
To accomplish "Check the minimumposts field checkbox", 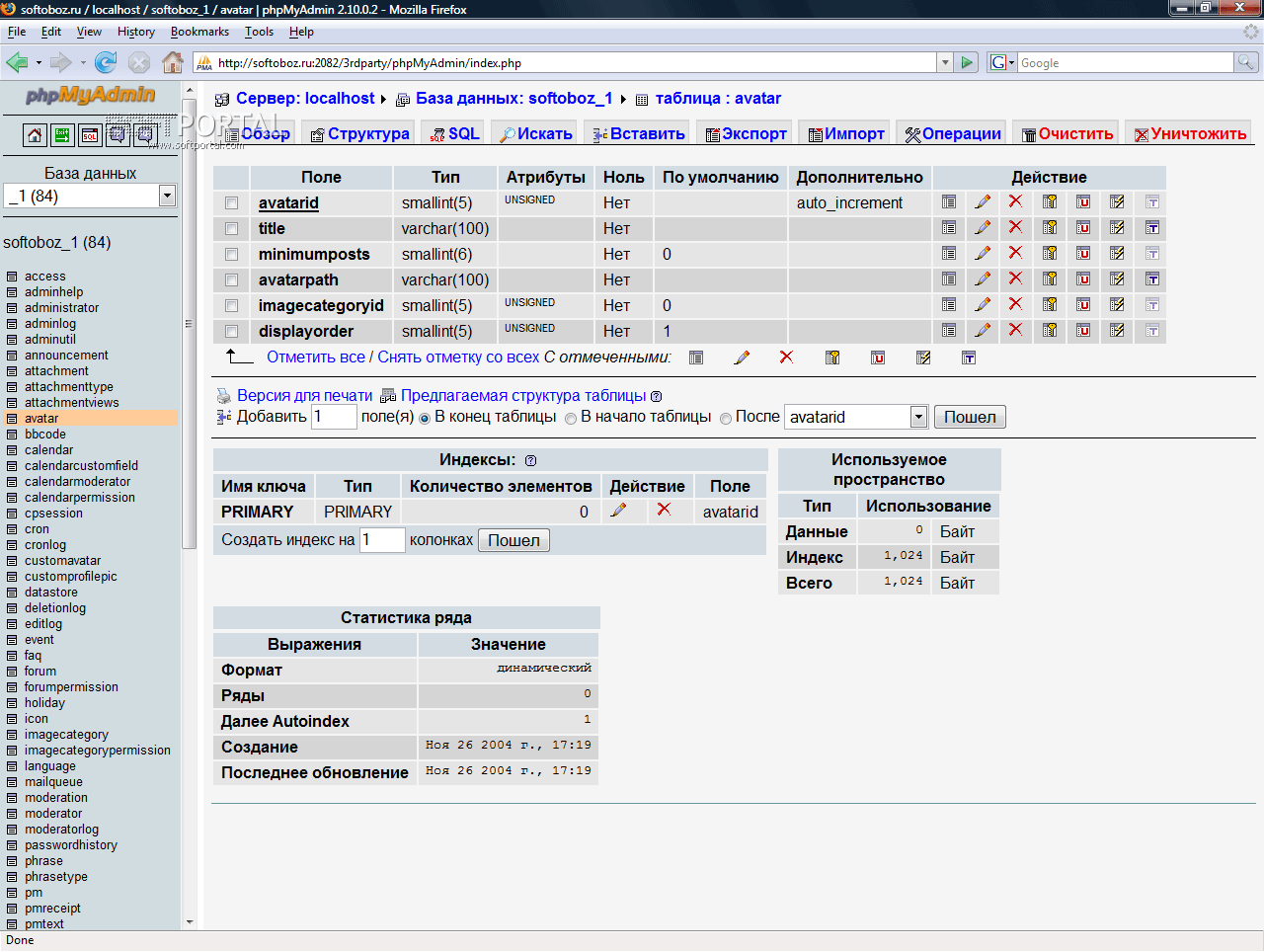I will [x=231, y=254].
